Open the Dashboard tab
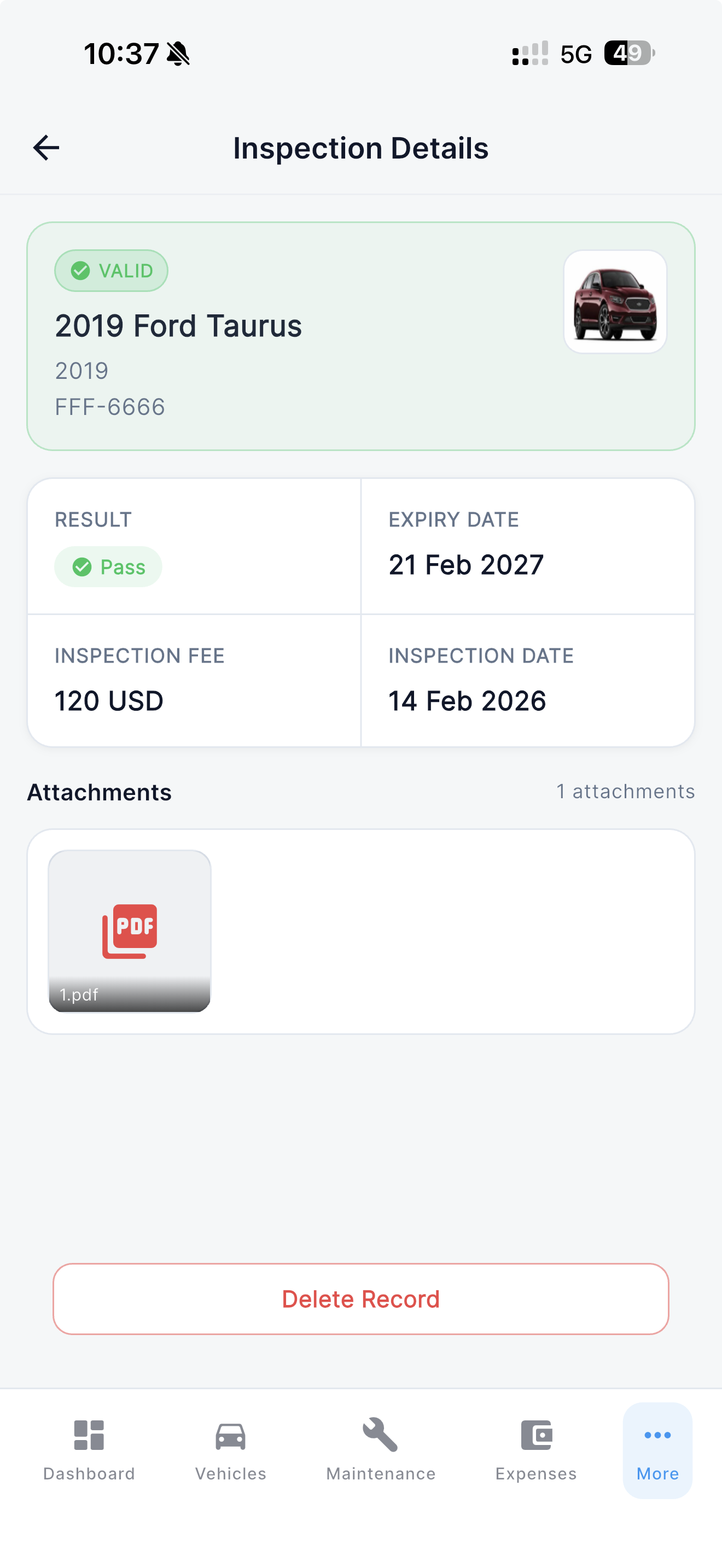Image resolution: width=722 pixels, height=1568 pixels. pyautogui.click(x=89, y=1450)
